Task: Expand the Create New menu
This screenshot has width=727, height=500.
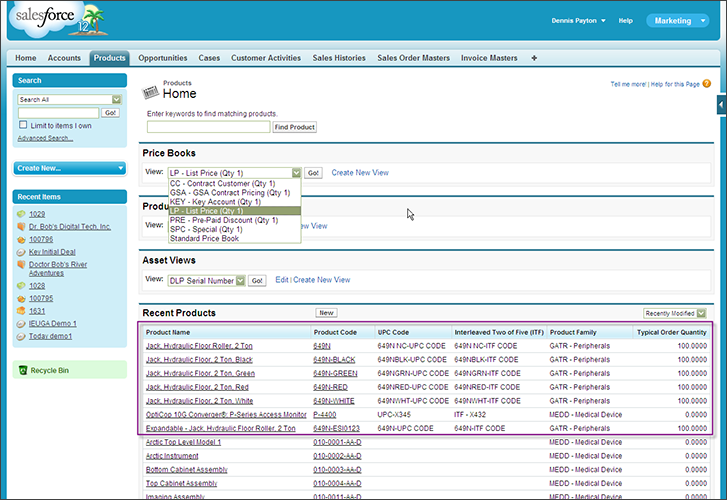Action: pos(70,168)
